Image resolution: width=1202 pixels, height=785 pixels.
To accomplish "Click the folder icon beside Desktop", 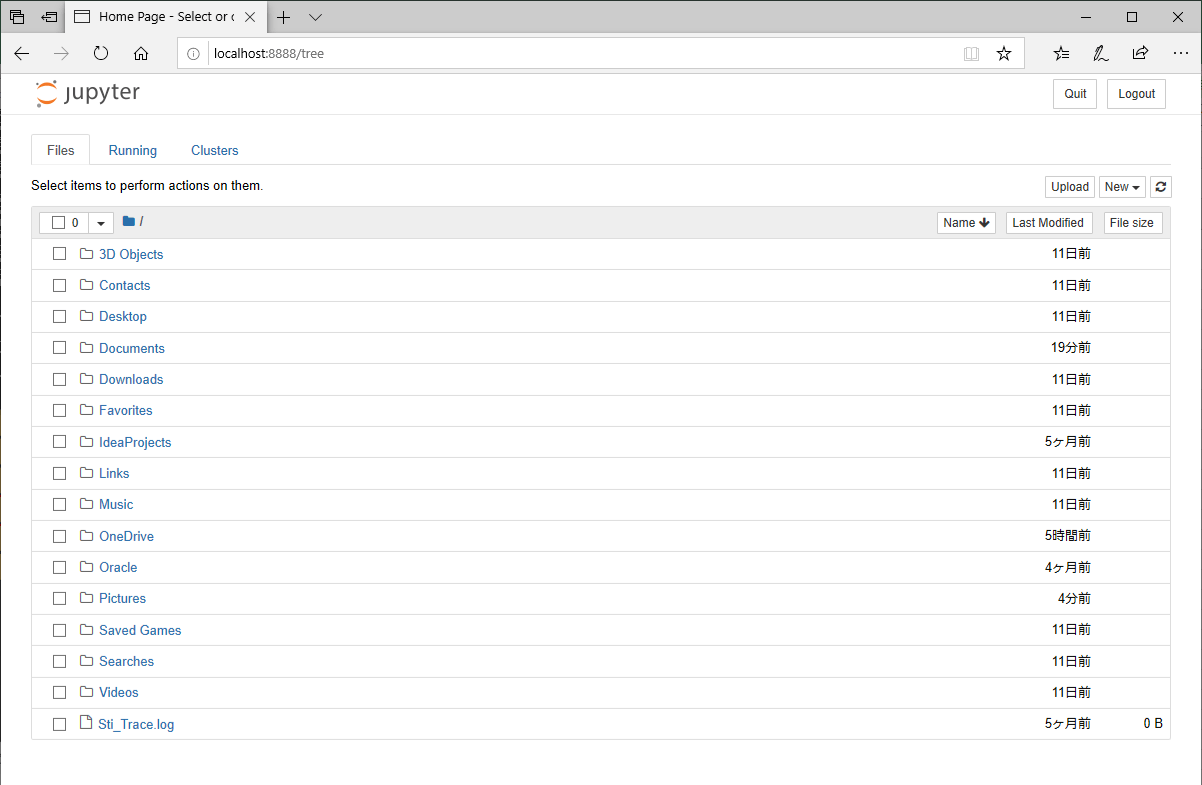I will (86, 316).
